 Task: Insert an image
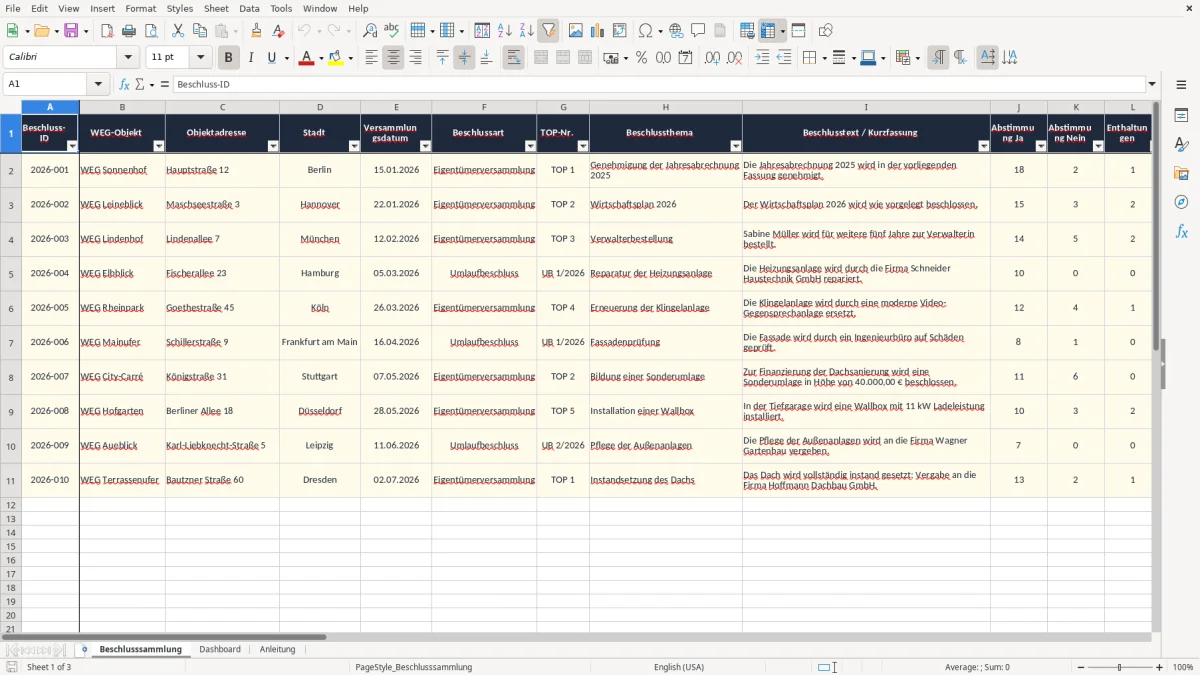577,31
